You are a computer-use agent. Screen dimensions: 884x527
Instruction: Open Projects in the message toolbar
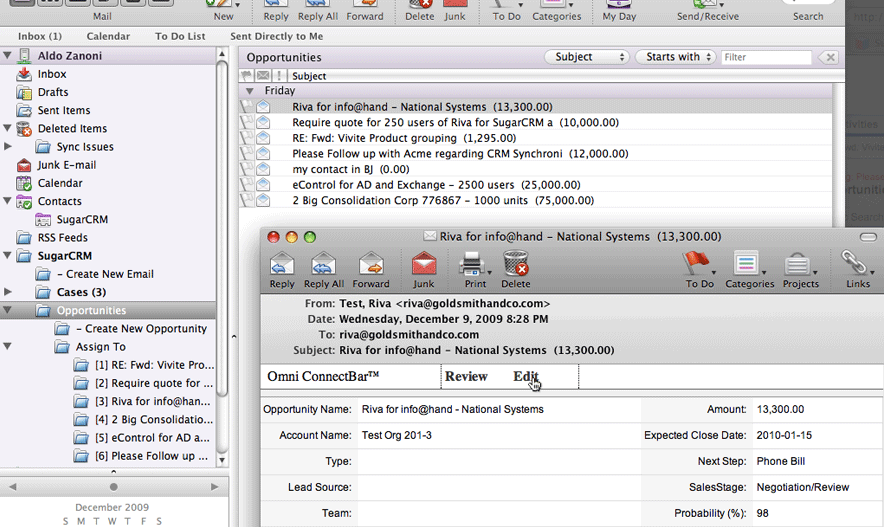[x=800, y=266]
